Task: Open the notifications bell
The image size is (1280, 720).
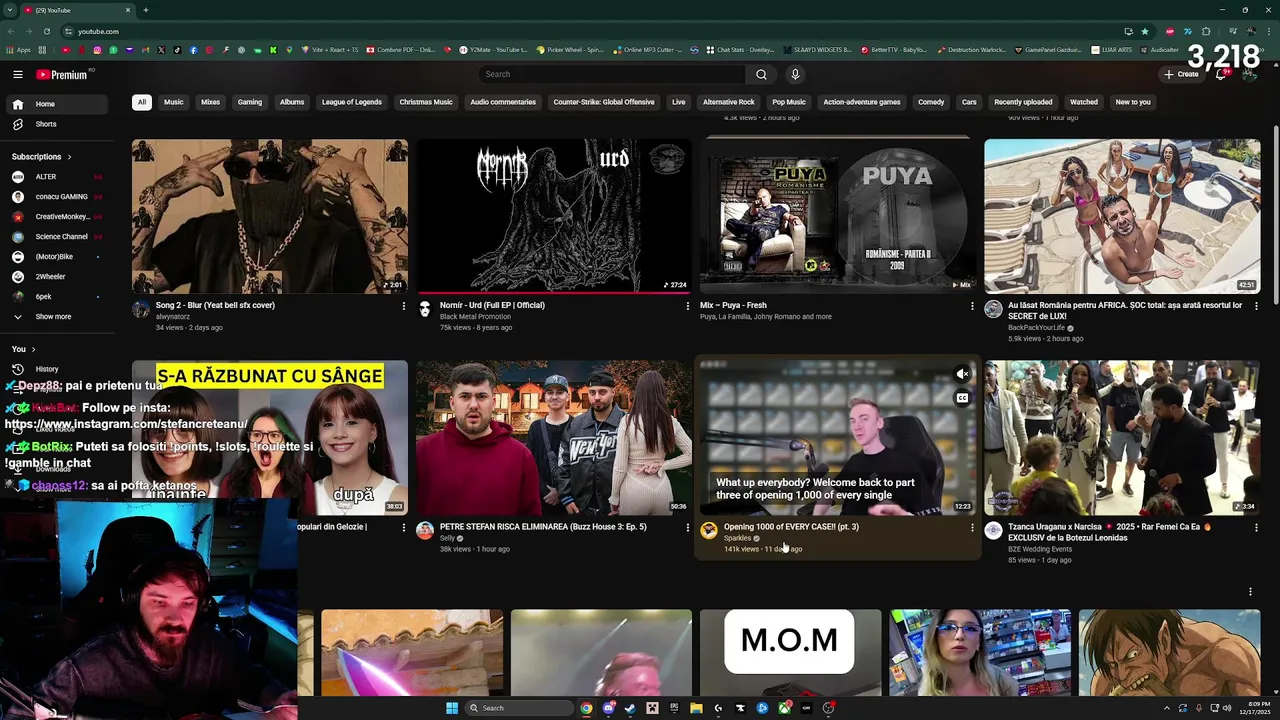Action: point(1221,74)
